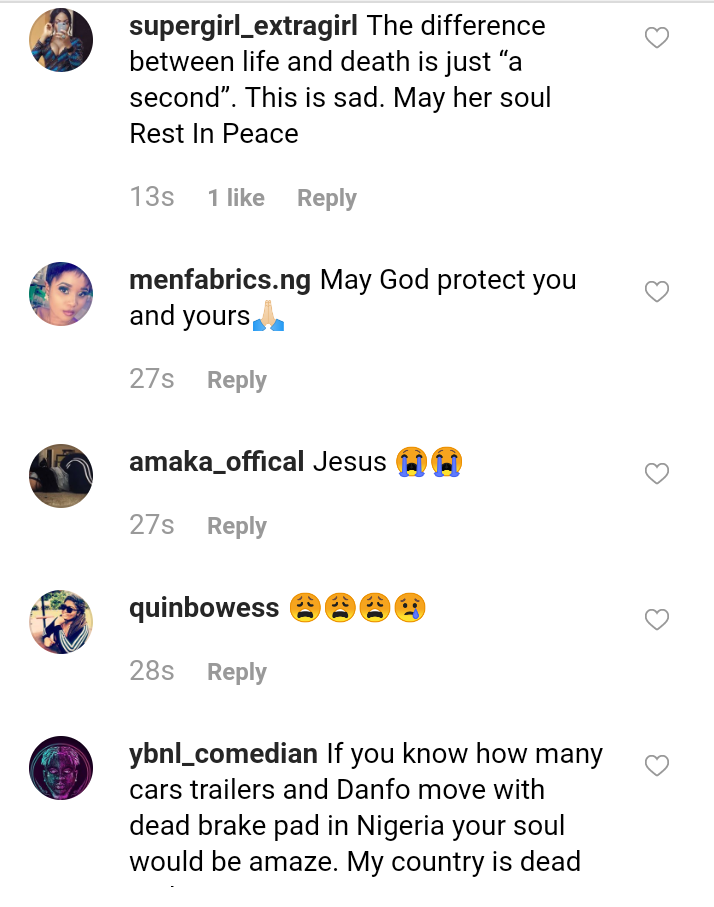
Task: Like ybnl_comedian's comment about brake pads
Action: (x=656, y=766)
